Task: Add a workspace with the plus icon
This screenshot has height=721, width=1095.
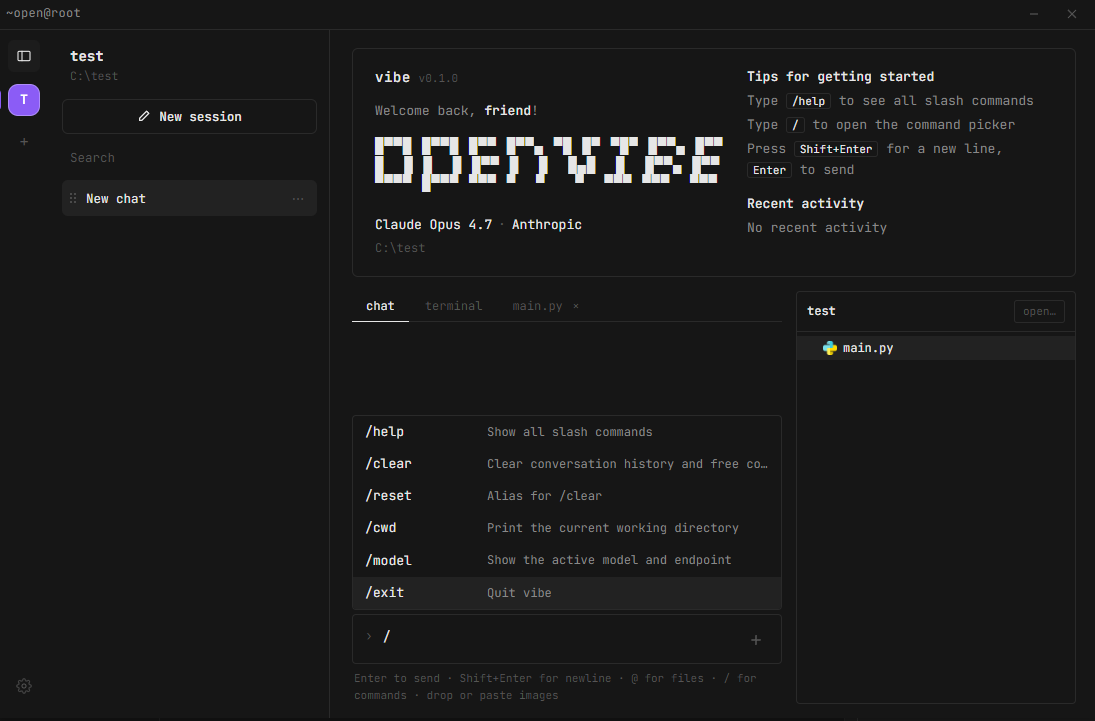Action: click(x=24, y=142)
